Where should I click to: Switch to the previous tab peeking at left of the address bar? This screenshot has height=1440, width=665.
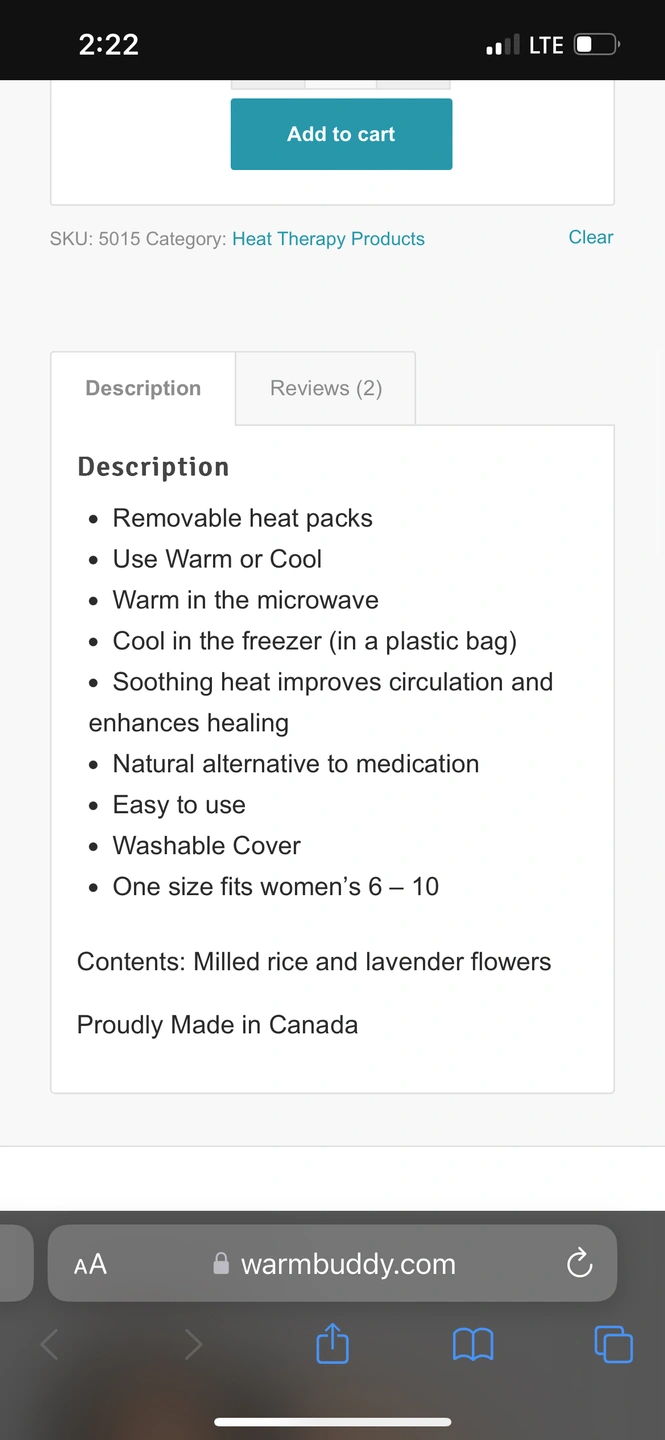pos(14,1264)
